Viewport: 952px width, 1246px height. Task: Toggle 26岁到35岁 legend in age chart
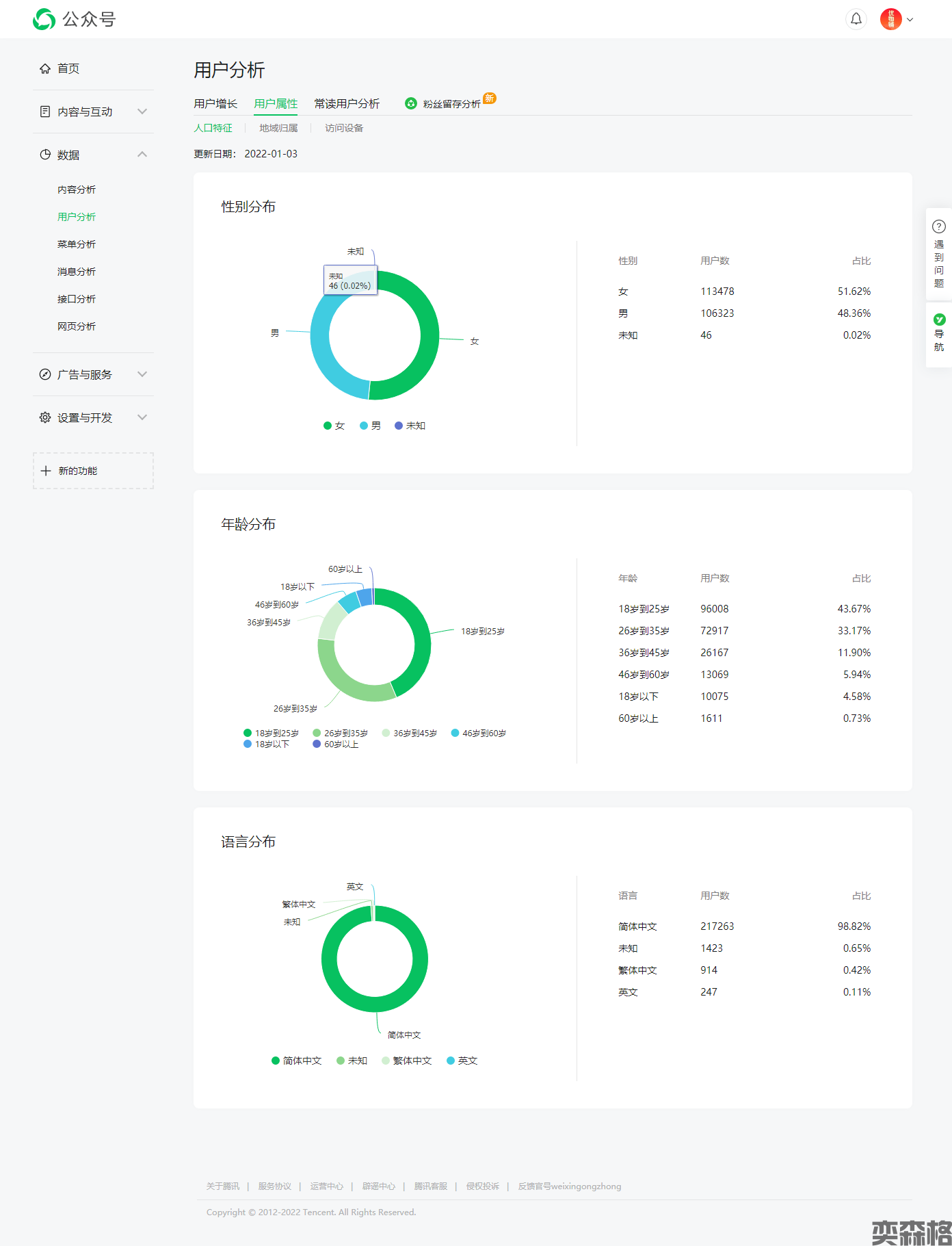click(340, 733)
